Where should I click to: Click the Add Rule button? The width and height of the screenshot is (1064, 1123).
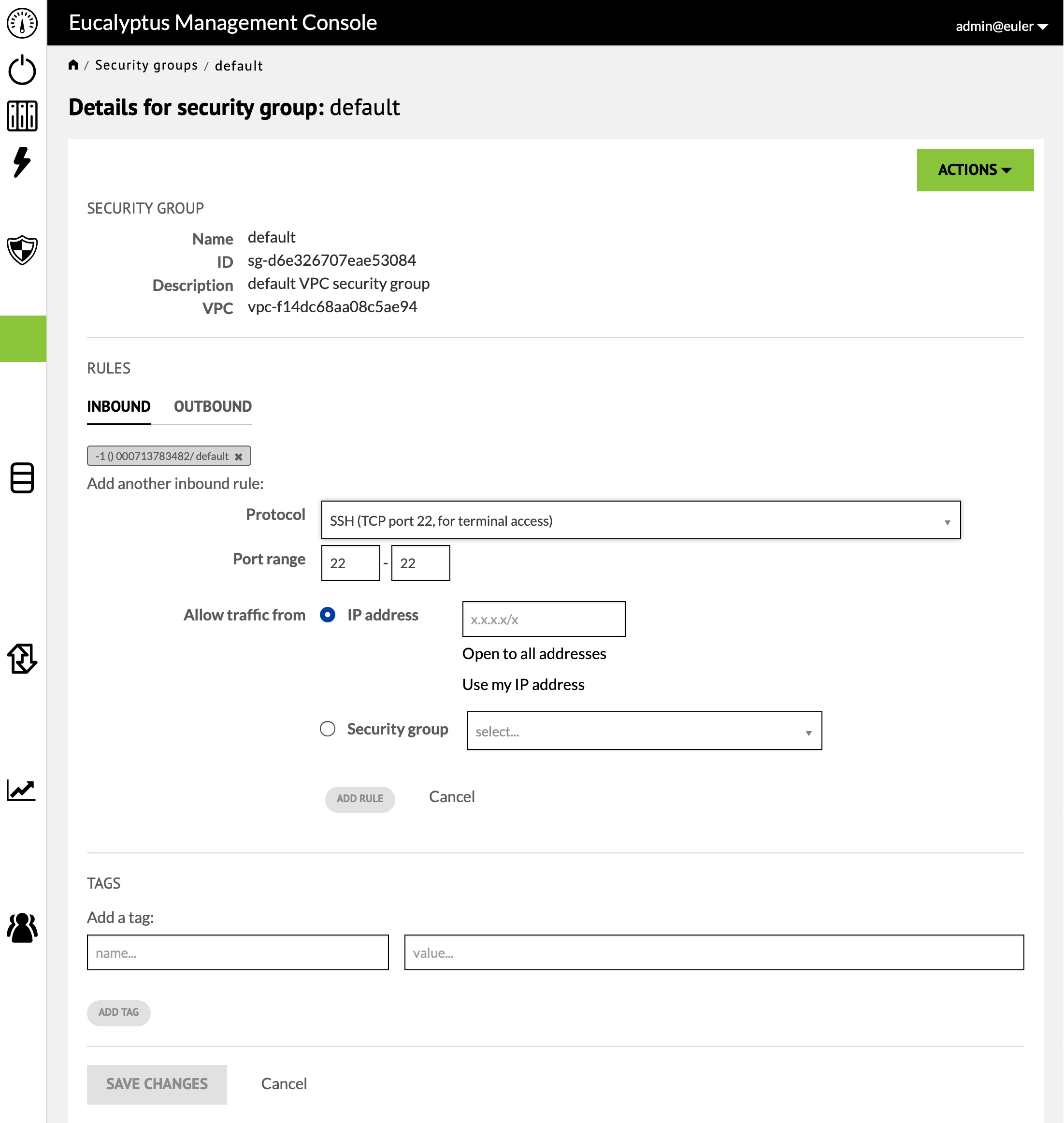click(360, 799)
